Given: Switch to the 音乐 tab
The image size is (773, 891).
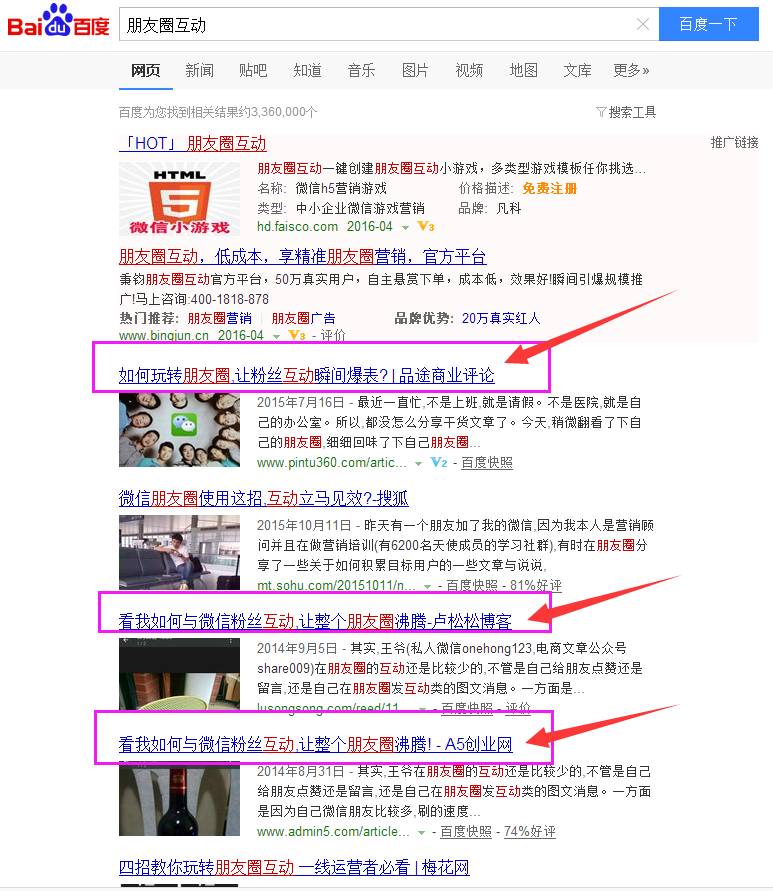Looking at the screenshot, I should point(361,70).
